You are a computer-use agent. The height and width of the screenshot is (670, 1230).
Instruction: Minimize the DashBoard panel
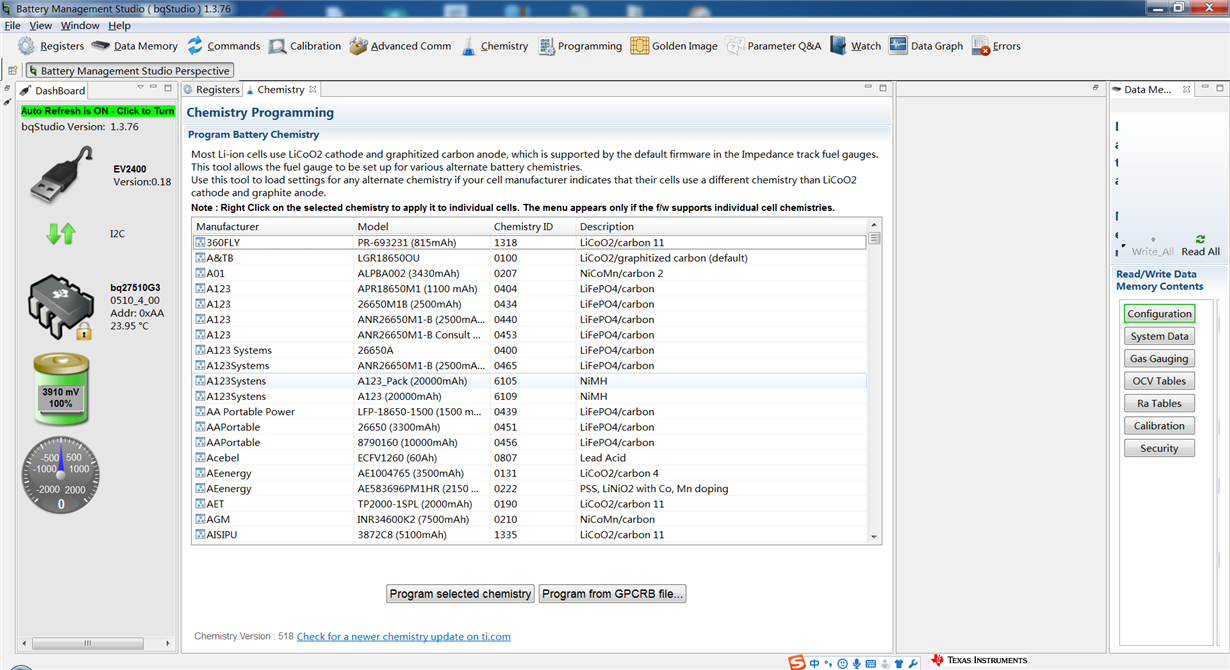click(154, 88)
